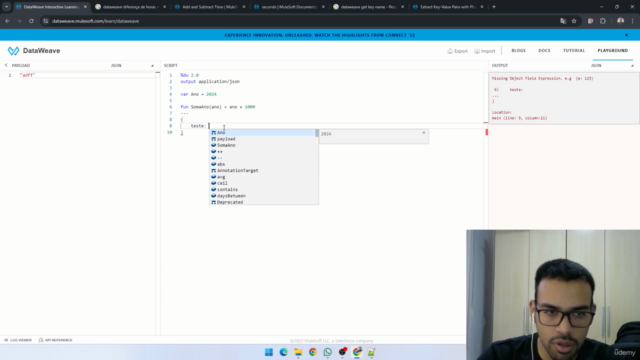Open a new browser tab
Viewport: 640px width, 360px height.
pos(494,7)
